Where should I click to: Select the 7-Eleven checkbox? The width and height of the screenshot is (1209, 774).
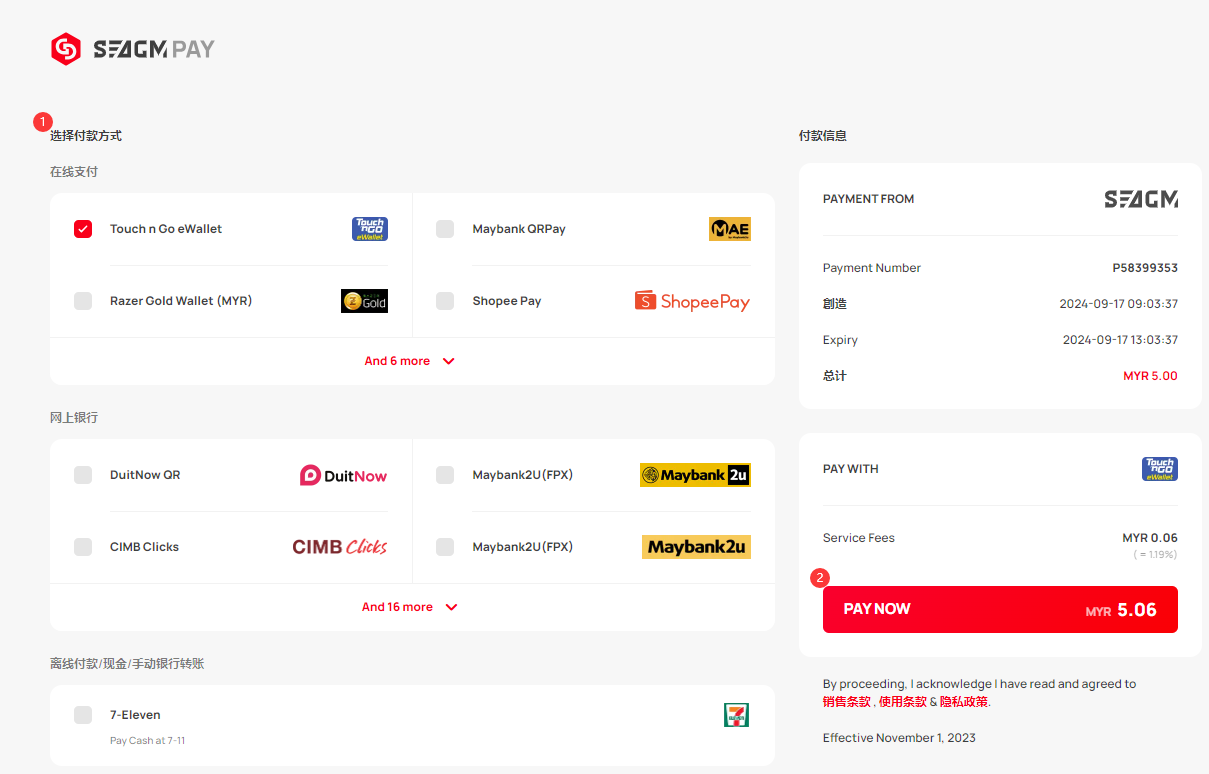tap(83, 715)
